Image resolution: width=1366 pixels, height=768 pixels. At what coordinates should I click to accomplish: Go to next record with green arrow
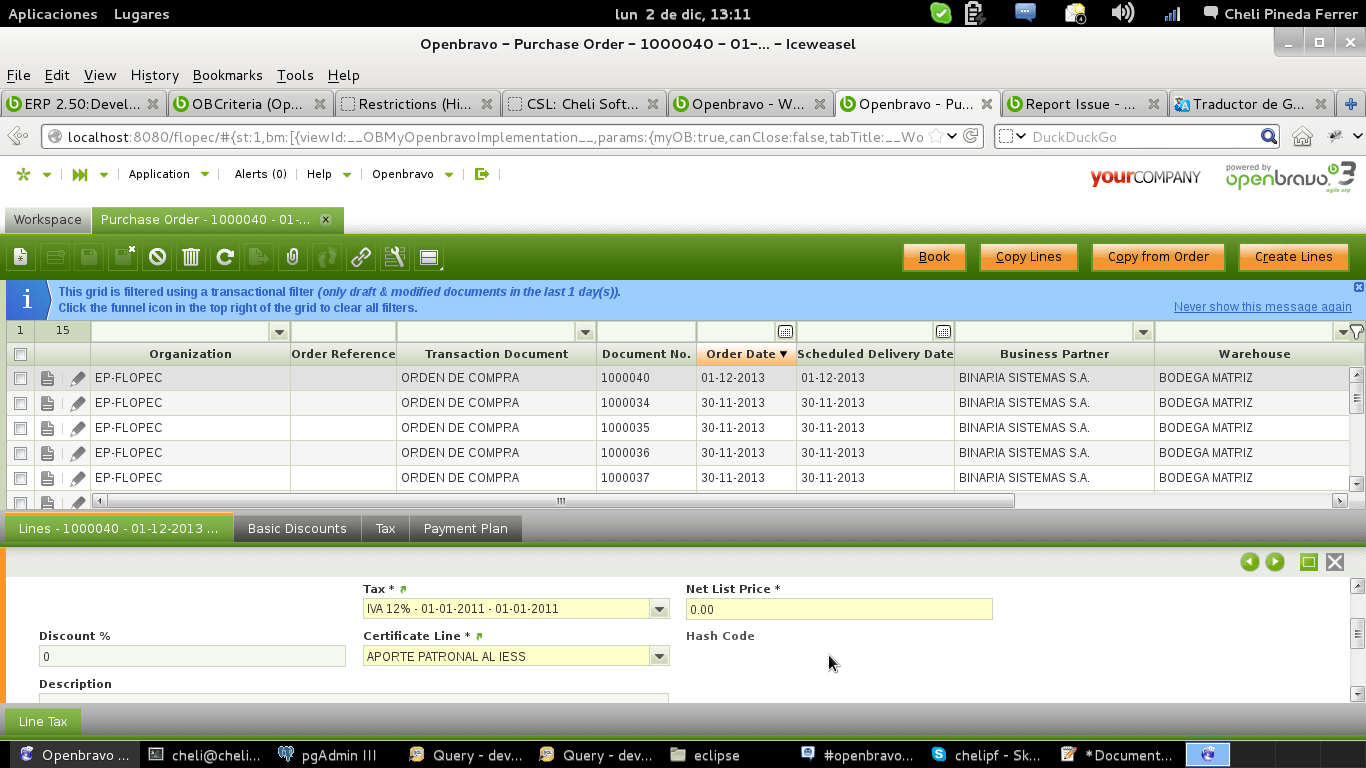[1275, 562]
